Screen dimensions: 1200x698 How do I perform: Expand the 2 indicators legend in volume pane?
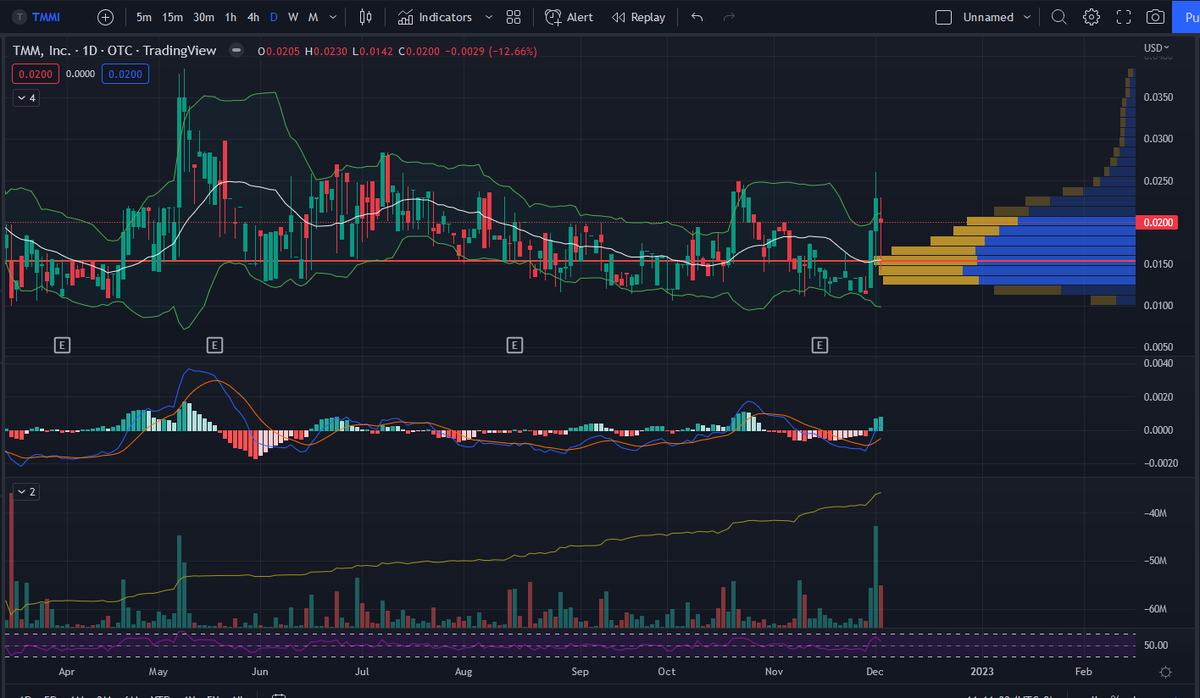[26, 492]
